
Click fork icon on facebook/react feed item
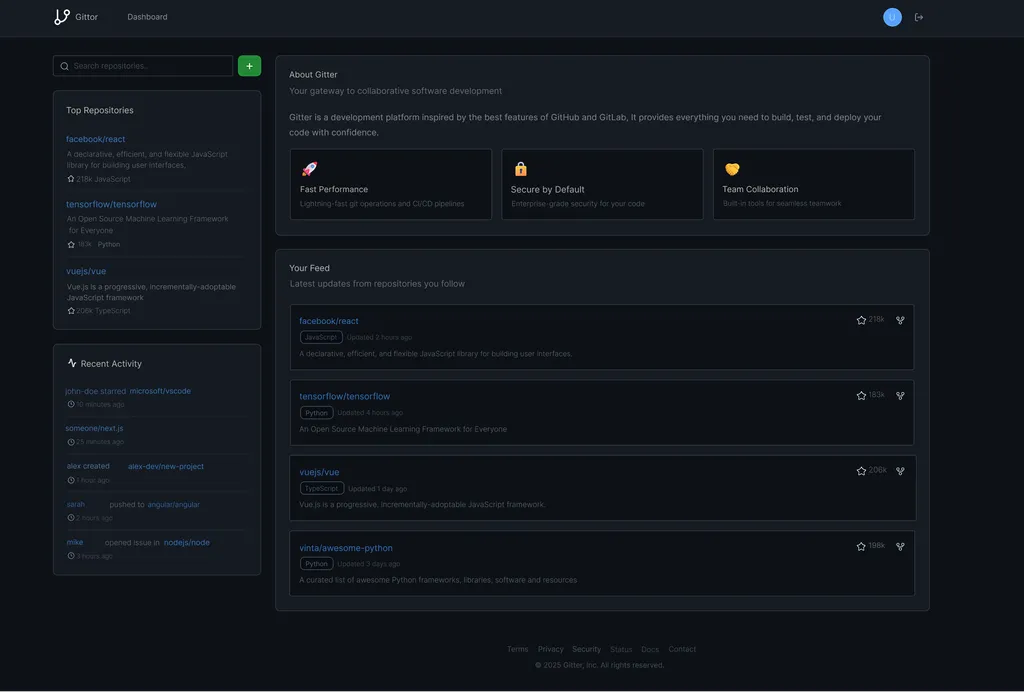click(900, 320)
